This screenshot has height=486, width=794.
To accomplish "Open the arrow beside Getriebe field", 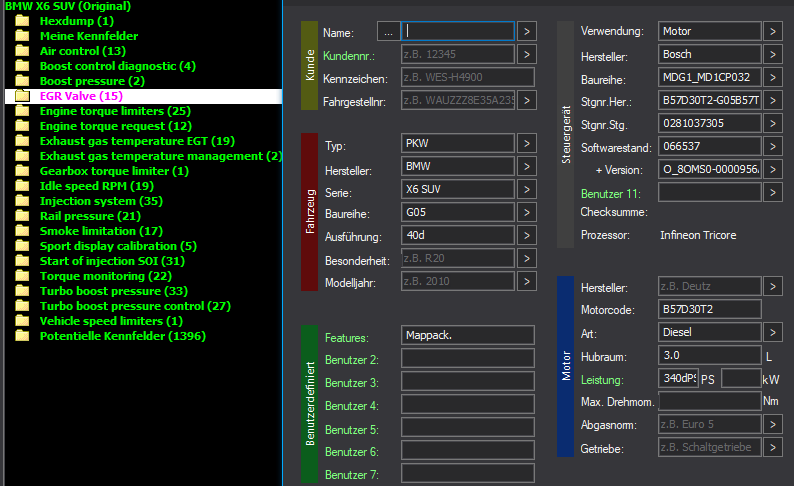I will (x=773, y=448).
